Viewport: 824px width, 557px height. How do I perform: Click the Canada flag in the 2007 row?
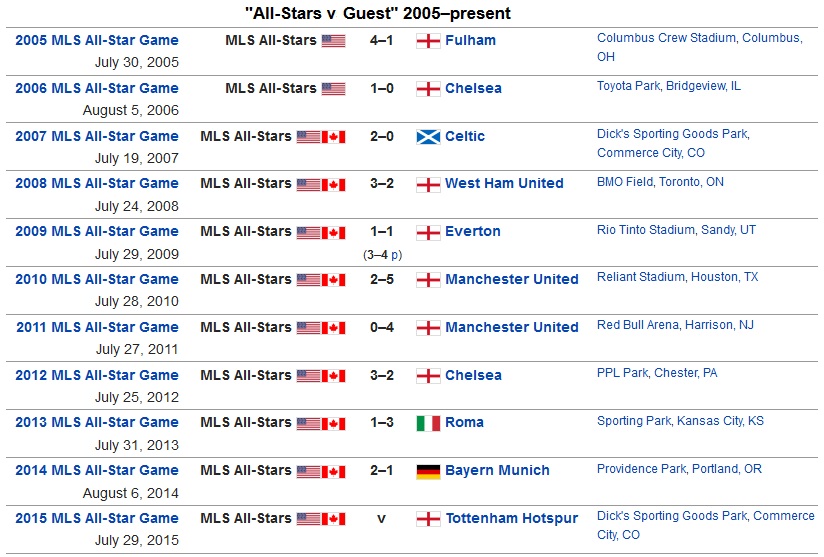pos(334,136)
